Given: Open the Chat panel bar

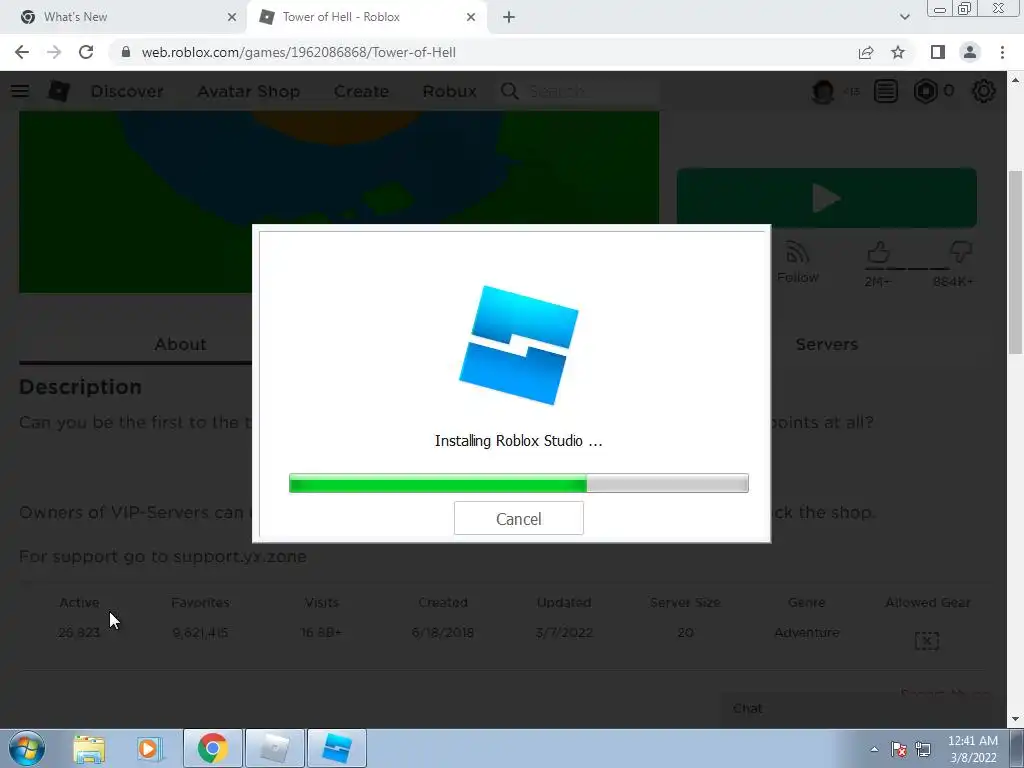Looking at the screenshot, I should click(x=856, y=709).
